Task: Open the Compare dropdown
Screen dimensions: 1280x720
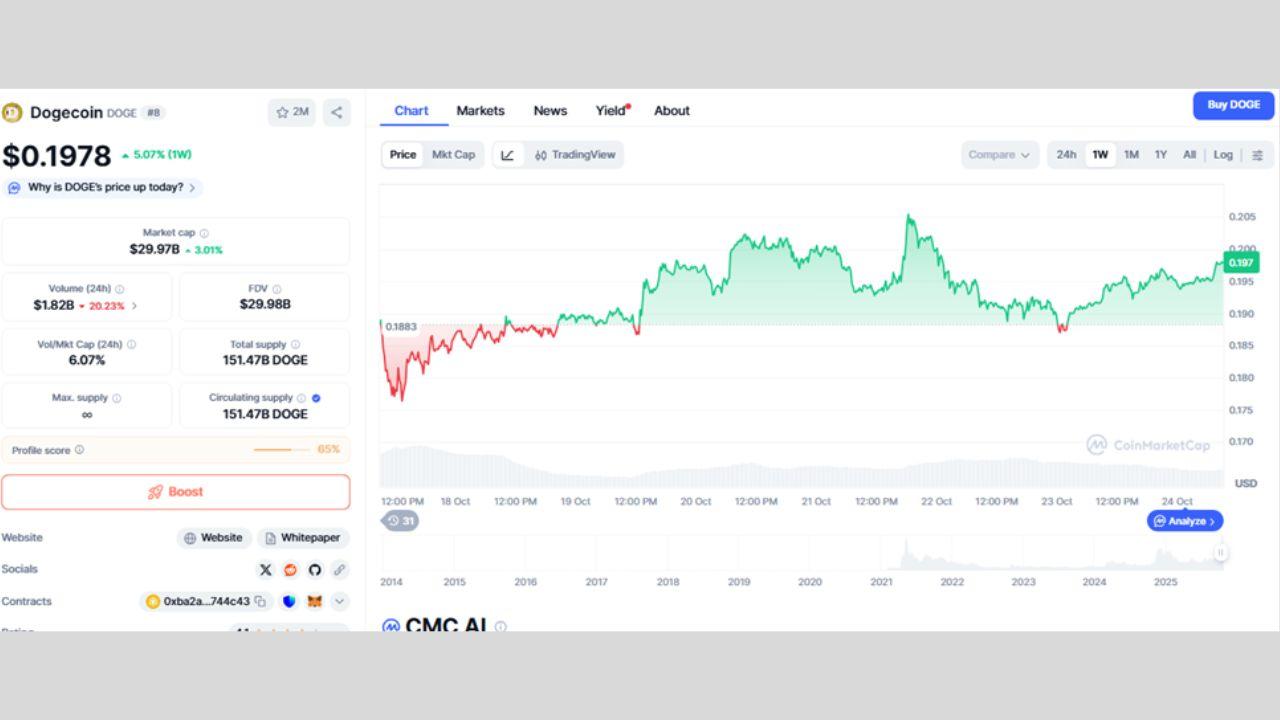Action: point(998,155)
